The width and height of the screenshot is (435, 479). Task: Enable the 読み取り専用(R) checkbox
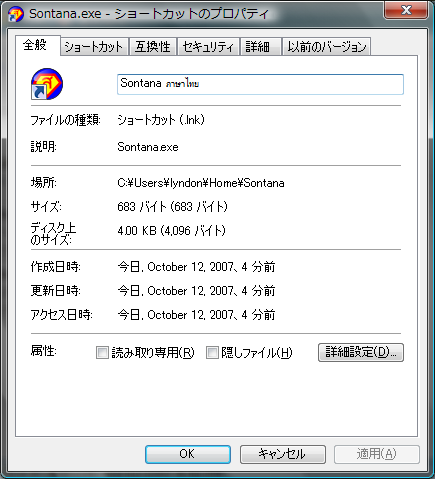click(102, 352)
